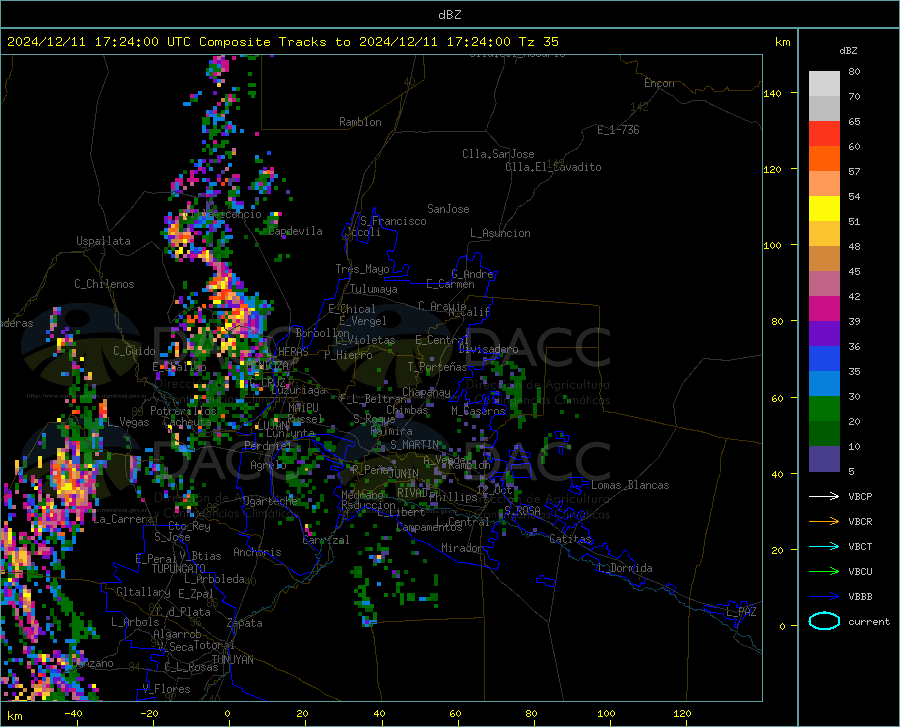The height and width of the screenshot is (727, 900).
Task: Click the 'Mirador' map label
Action: [461, 548]
